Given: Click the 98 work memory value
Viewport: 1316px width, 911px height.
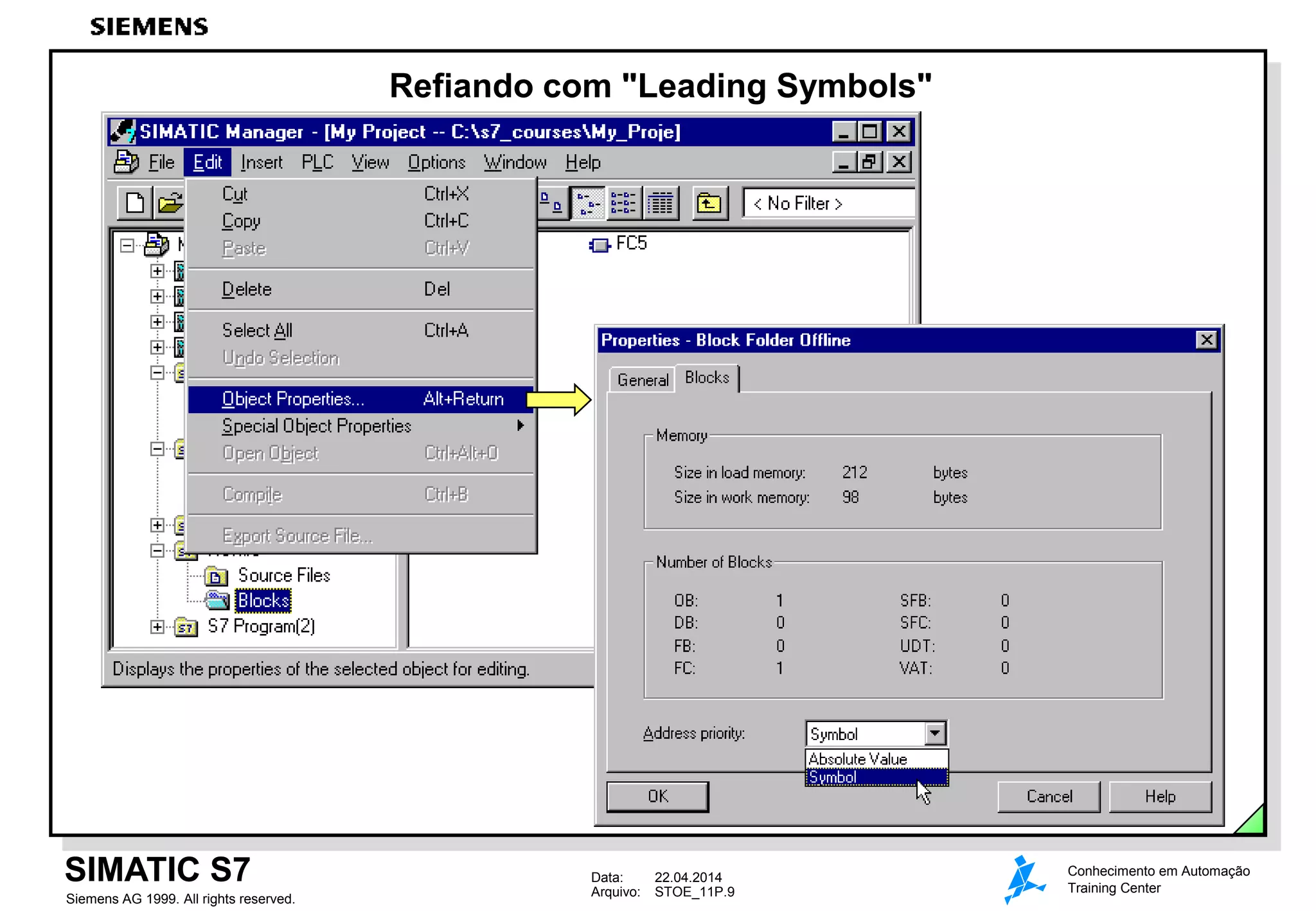Looking at the screenshot, I should (850, 497).
